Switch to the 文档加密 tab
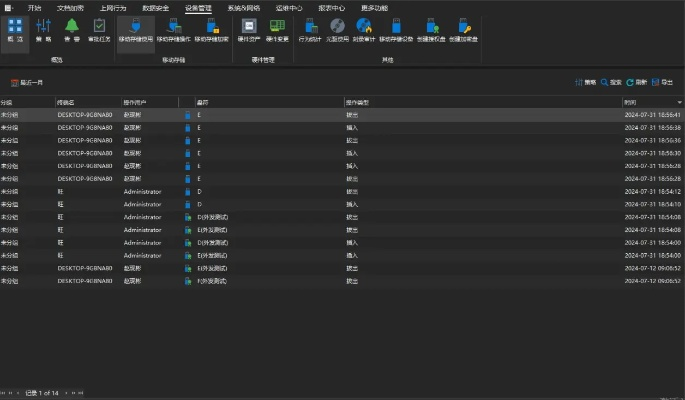Image resolution: width=685 pixels, height=400 pixels. point(71,7)
